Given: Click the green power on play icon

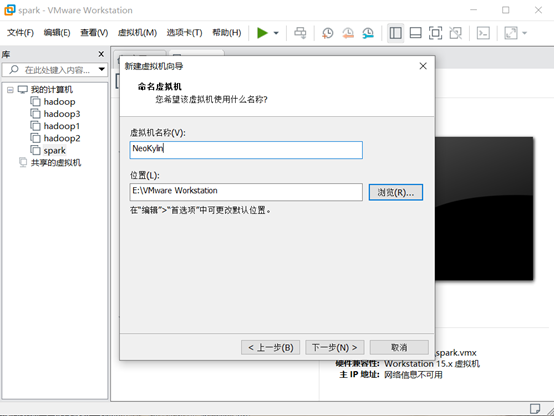Looking at the screenshot, I should (262, 33).
